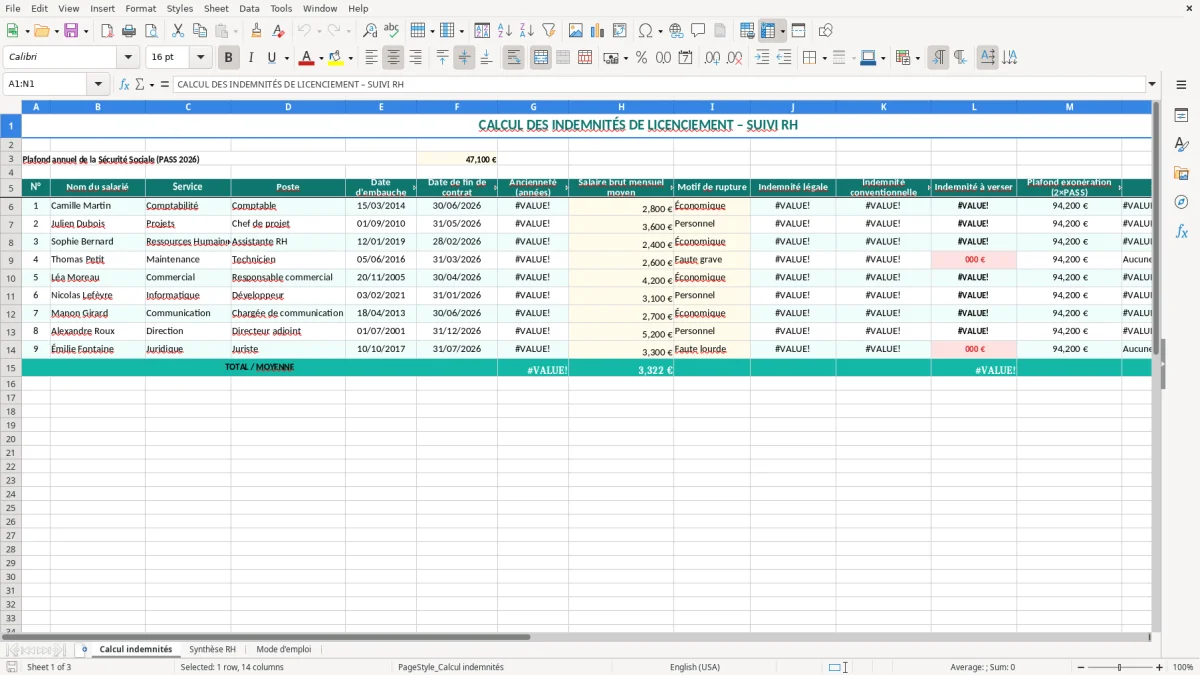Click Sort Descending icon

pyautogui.click(x=526, y=31)
